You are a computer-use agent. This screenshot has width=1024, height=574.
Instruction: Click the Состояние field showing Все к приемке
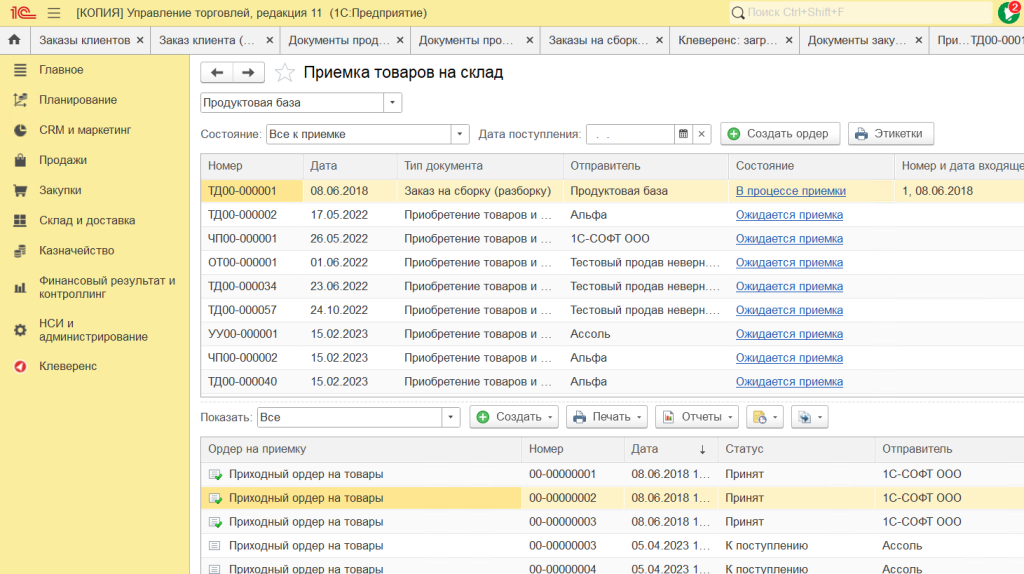click(359, 134)
